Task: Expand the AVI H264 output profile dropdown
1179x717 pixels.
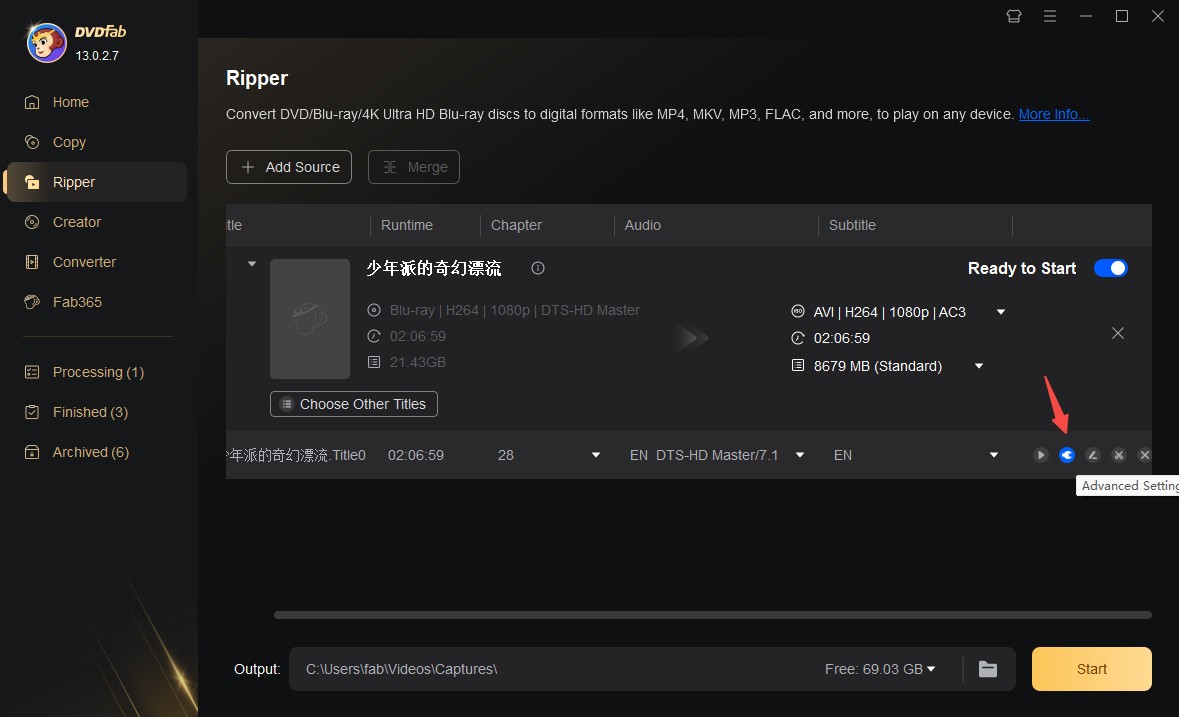Action: pyautogui.click(x=1001, y=312)
